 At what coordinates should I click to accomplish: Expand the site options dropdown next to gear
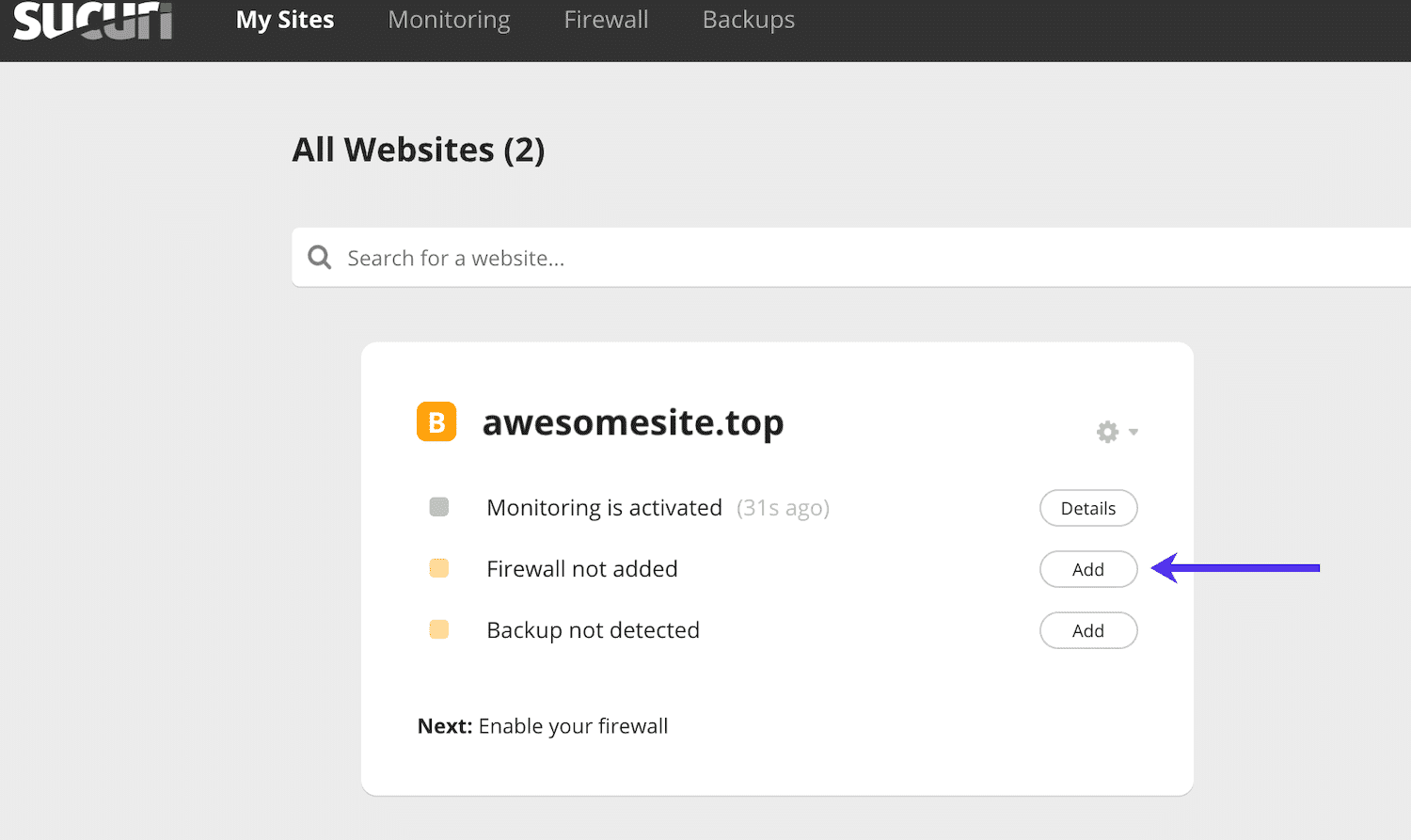tap(1134, 433)
